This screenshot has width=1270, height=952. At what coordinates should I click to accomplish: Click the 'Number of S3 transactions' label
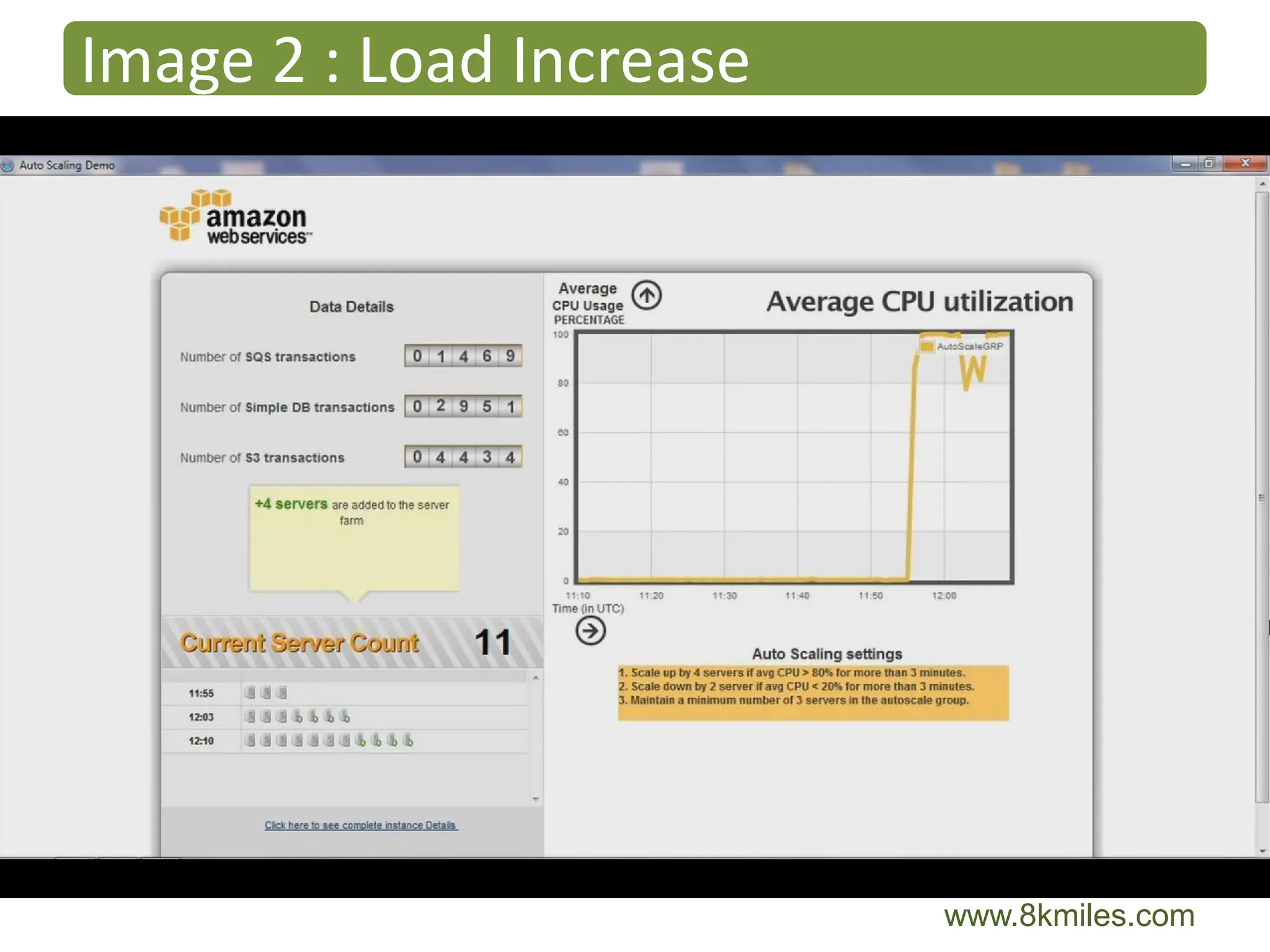click(x=262, y=458)
